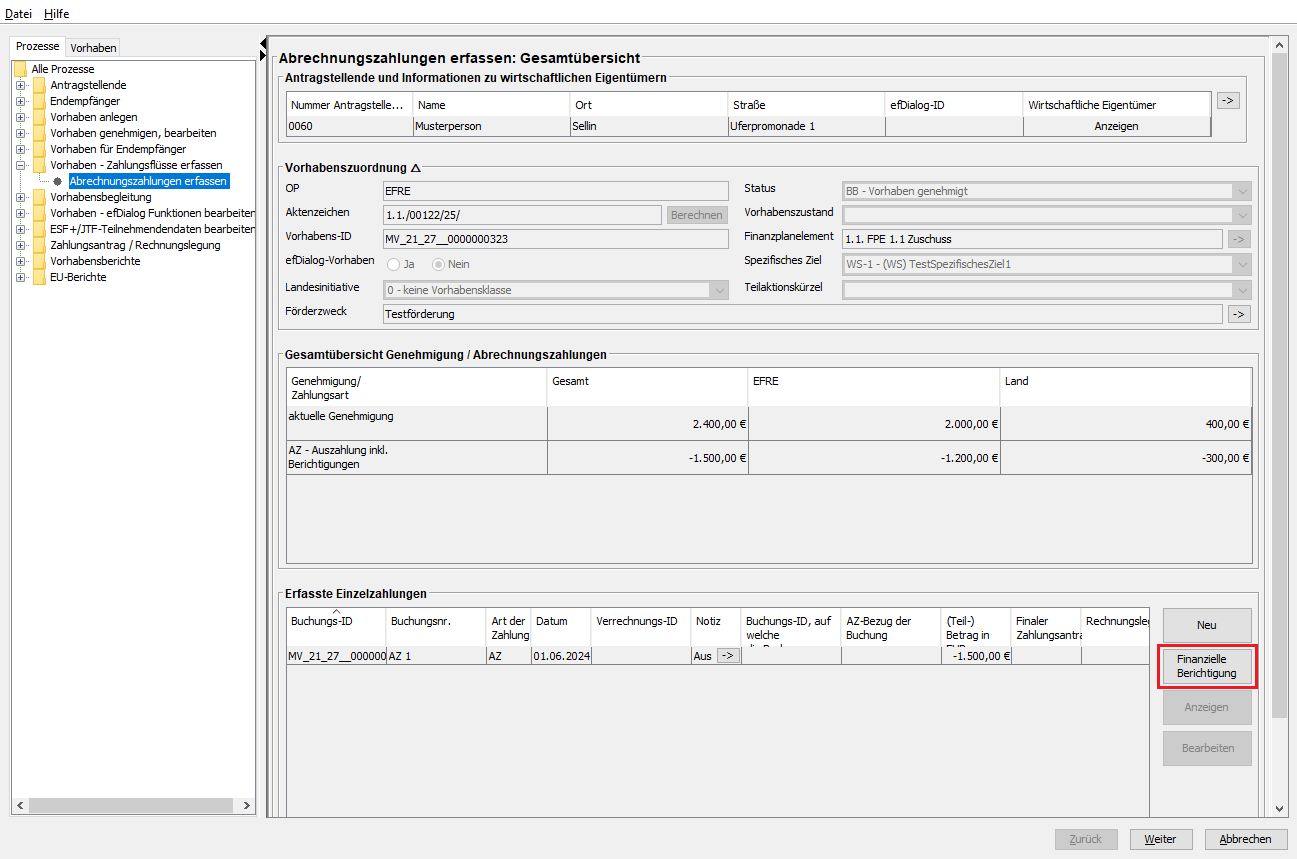This screenshot has width=1297, height=859.
Task: Click folder icon next to EU-Berichte
Action: tap(39, 277)
